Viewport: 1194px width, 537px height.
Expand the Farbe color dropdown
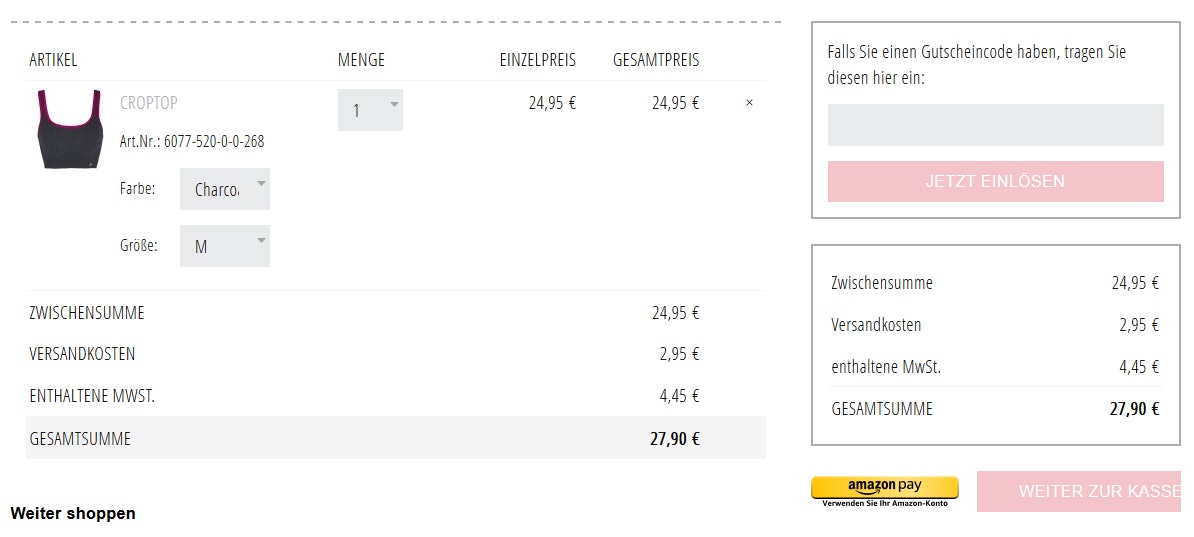pyautogui.click(x=225, y=189)
